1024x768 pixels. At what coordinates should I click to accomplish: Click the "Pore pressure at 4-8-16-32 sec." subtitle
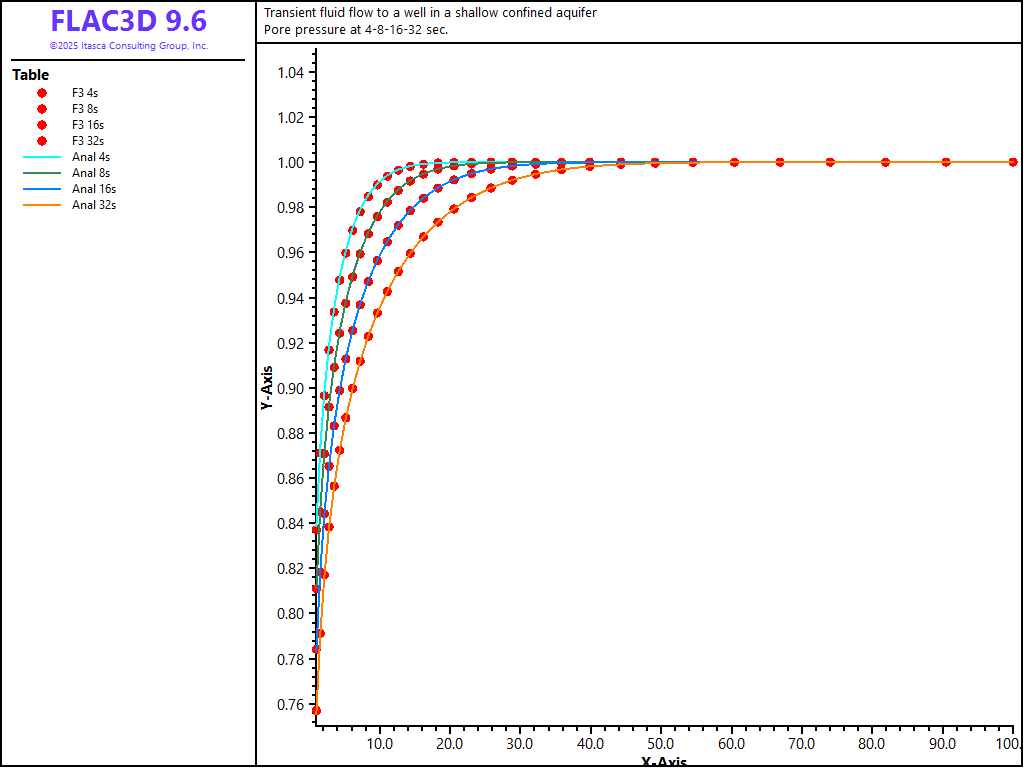pyautogui.click(x=356, y=29)
